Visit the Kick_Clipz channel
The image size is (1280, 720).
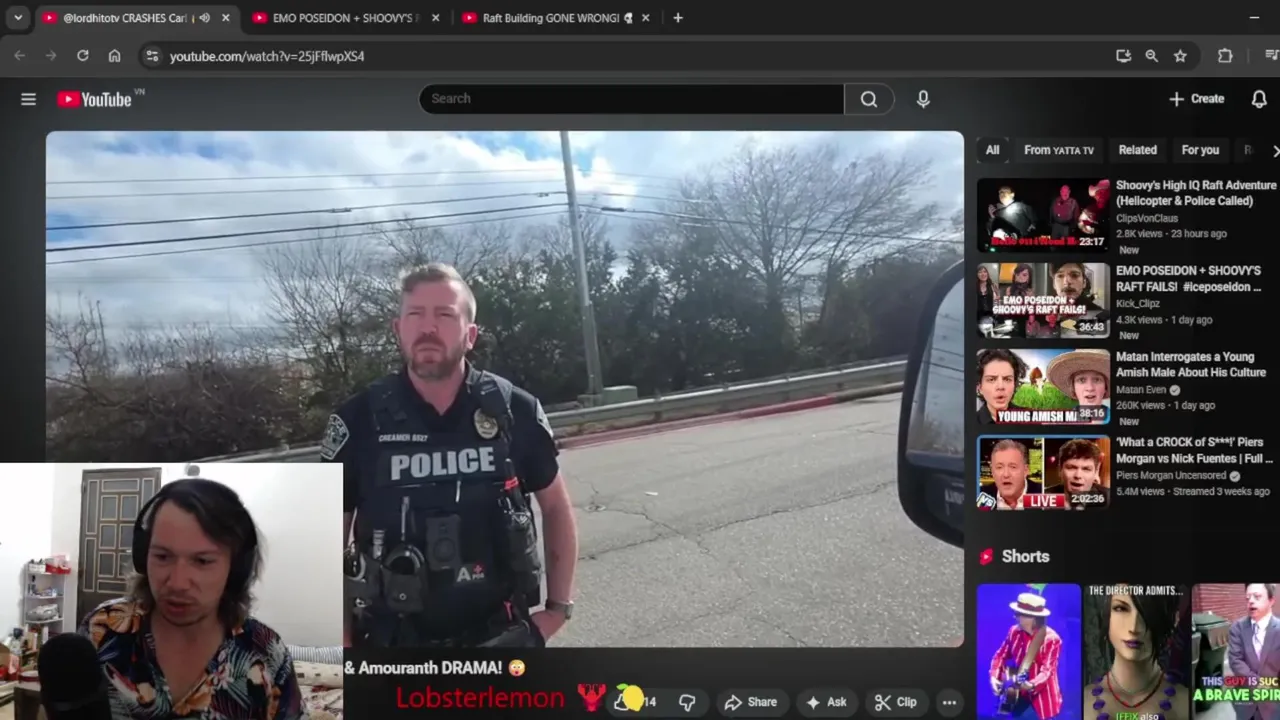click(x=1138, y=303)
